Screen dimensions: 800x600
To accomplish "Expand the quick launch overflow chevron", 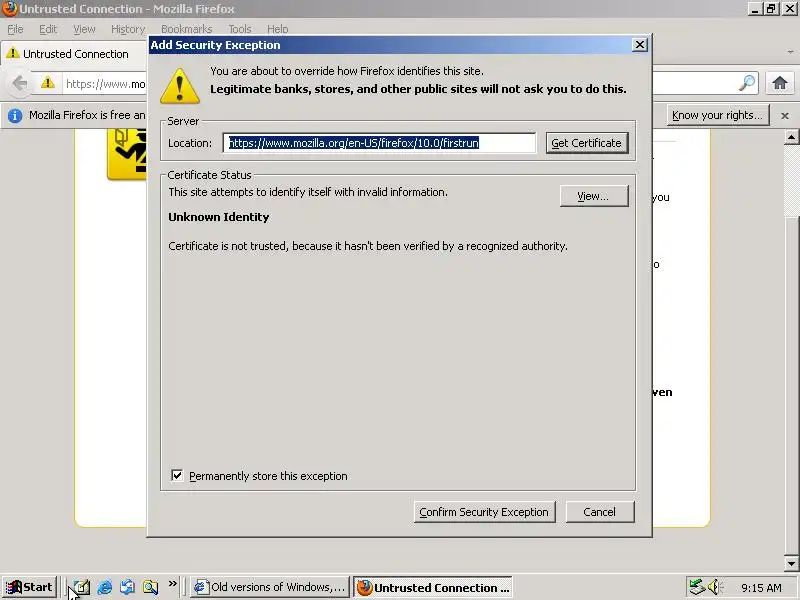I will (173, 583).
